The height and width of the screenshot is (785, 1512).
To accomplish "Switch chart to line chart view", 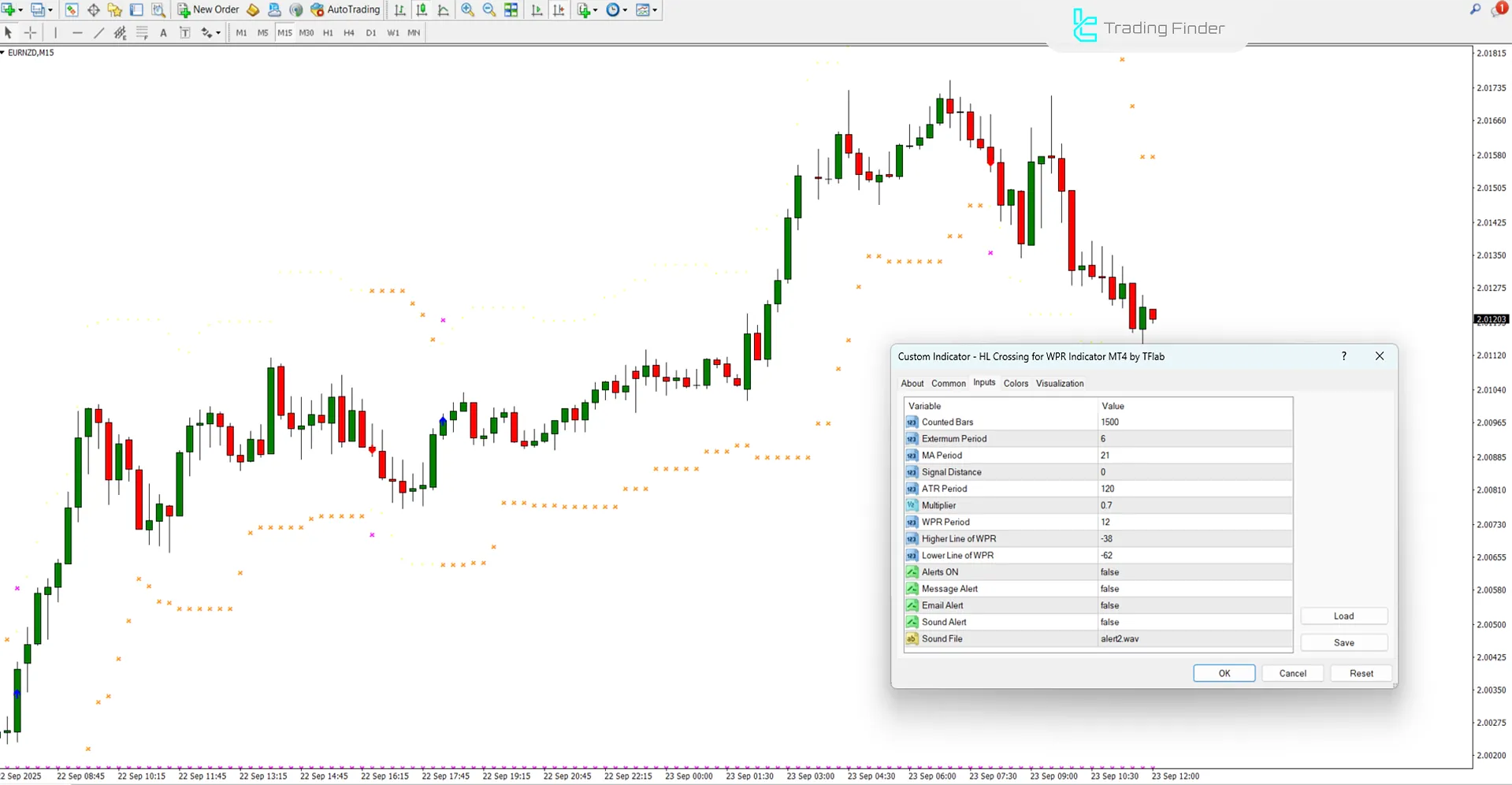I will click(x=442, y=10).
